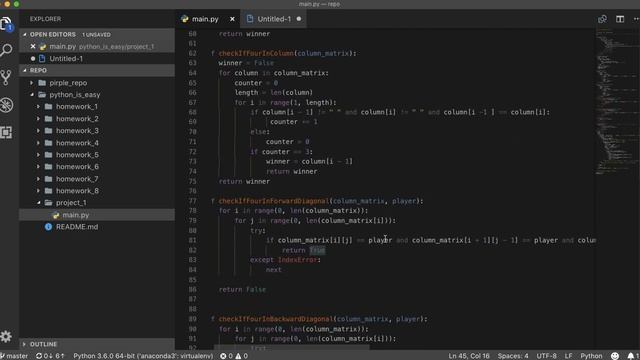The height and width of the screenshot is (360, 640).
Task: Open the Extensions view
Action: point(6,132)
